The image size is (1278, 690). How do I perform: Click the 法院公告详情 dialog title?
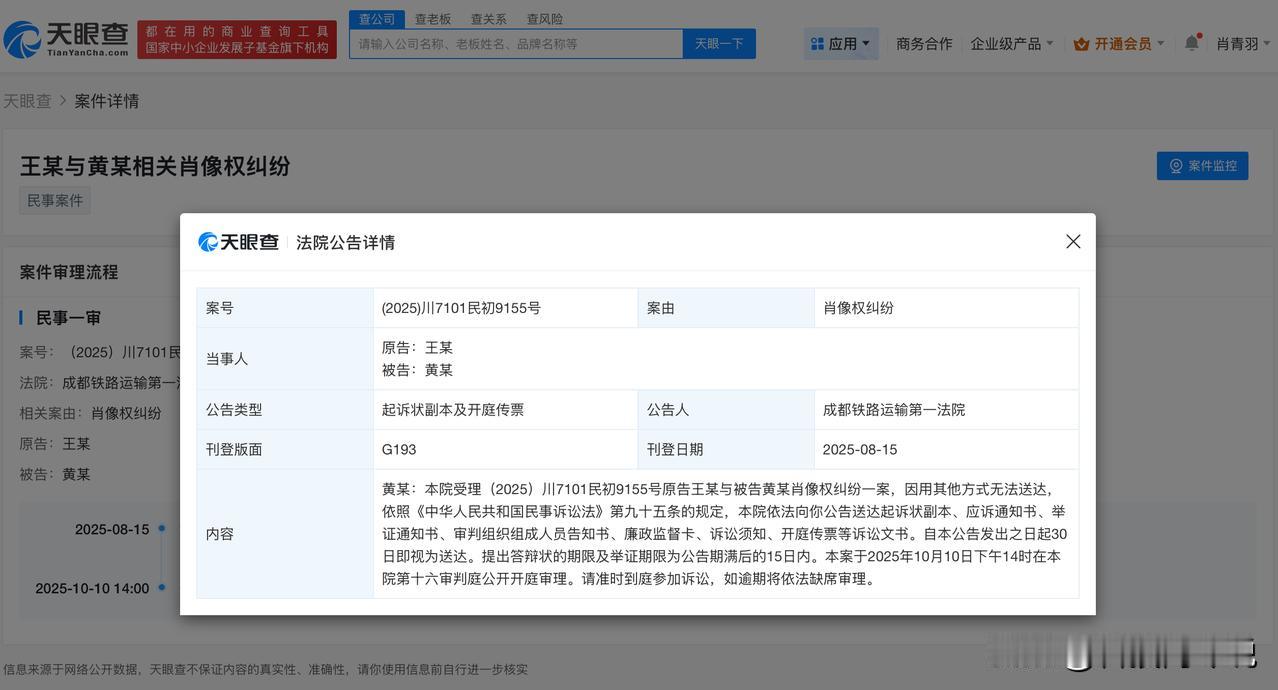[x=345, y=242]
